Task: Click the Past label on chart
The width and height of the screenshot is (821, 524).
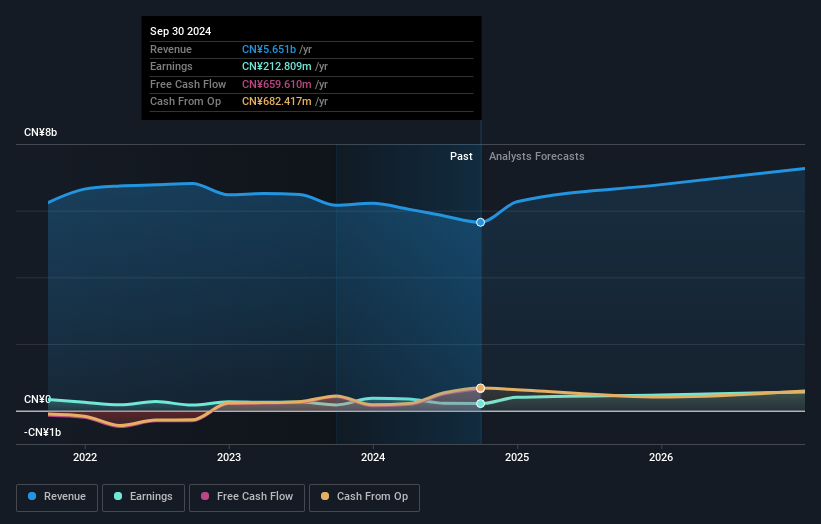Action: pos(461,157)
